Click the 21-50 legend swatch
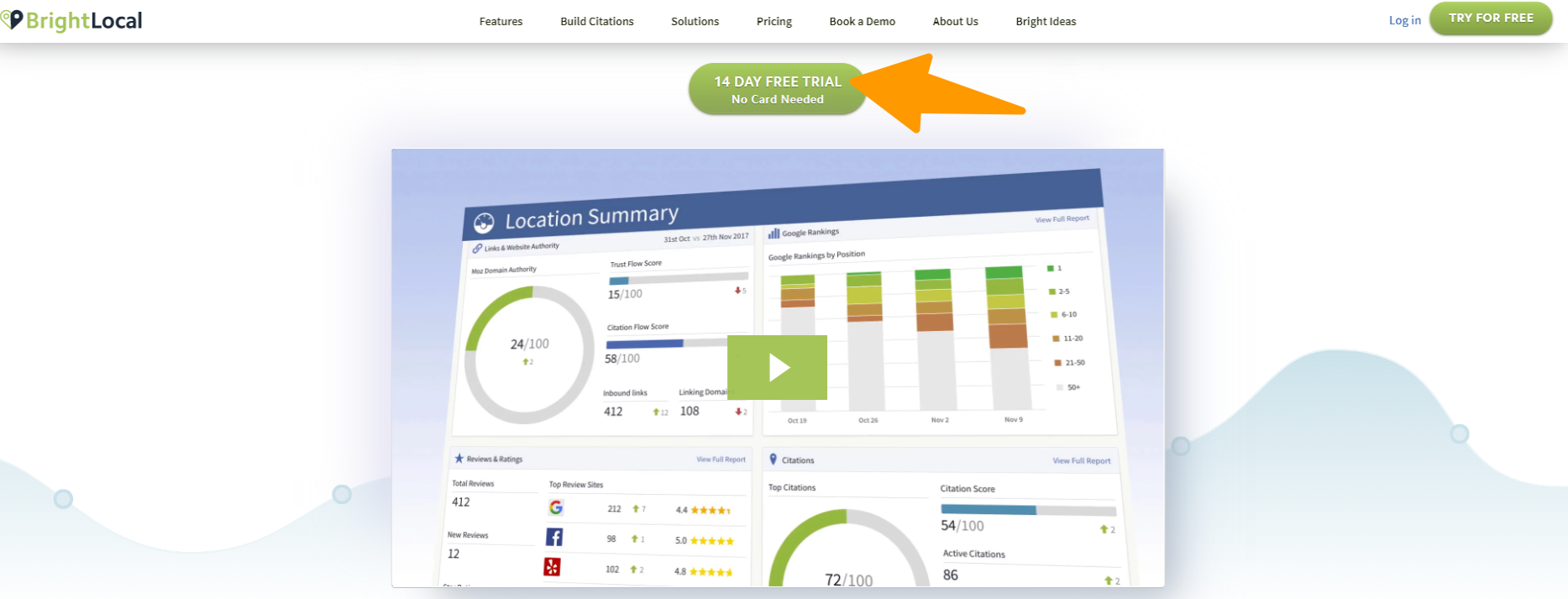 tap(1057, 363)
